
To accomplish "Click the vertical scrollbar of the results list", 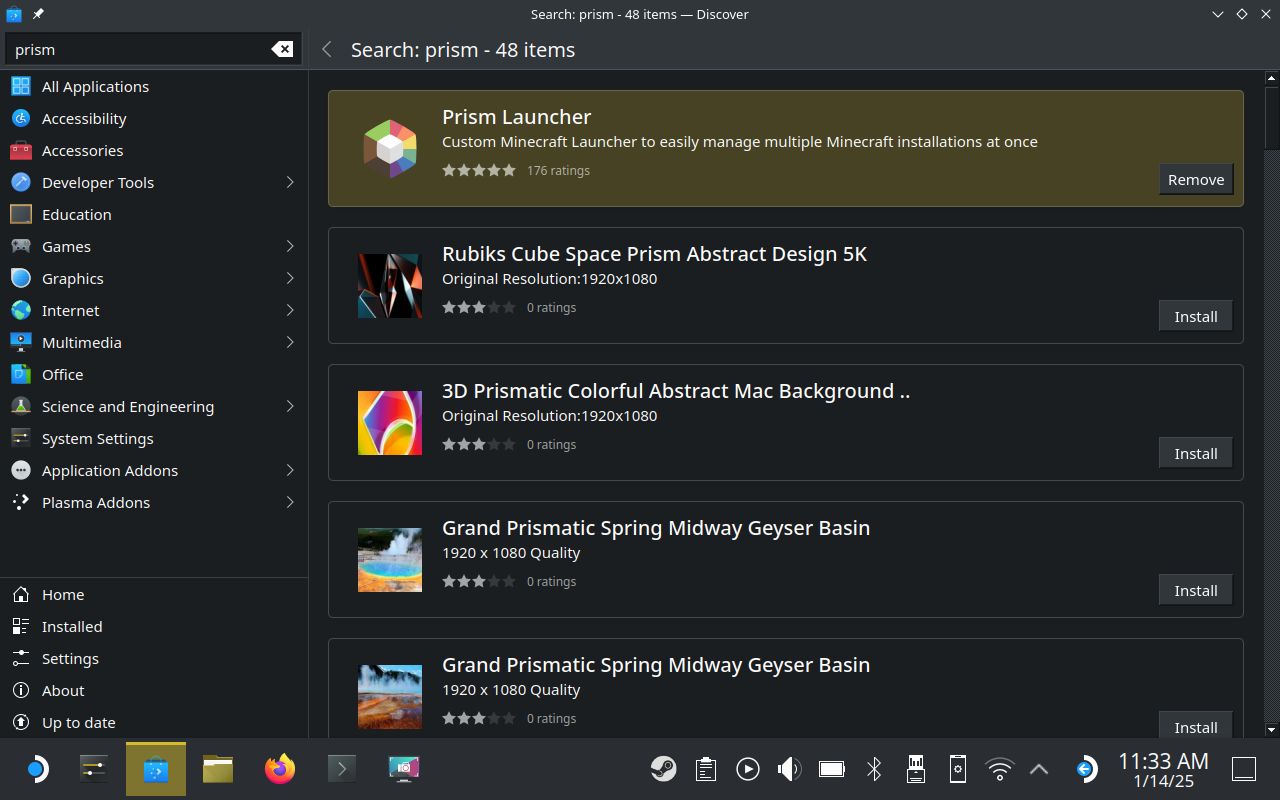I will coord(1271,300).
